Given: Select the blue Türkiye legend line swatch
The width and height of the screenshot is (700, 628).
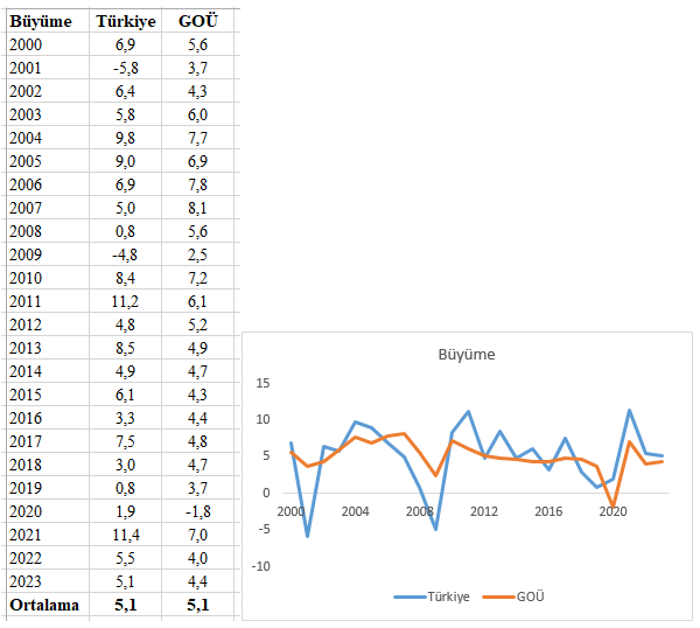Looking at the screenshot, I should [411, 596].
